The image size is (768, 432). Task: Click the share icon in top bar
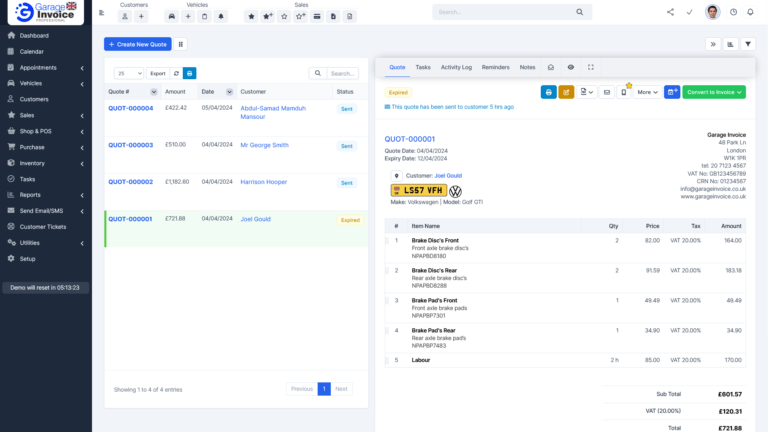click(670, 12)
